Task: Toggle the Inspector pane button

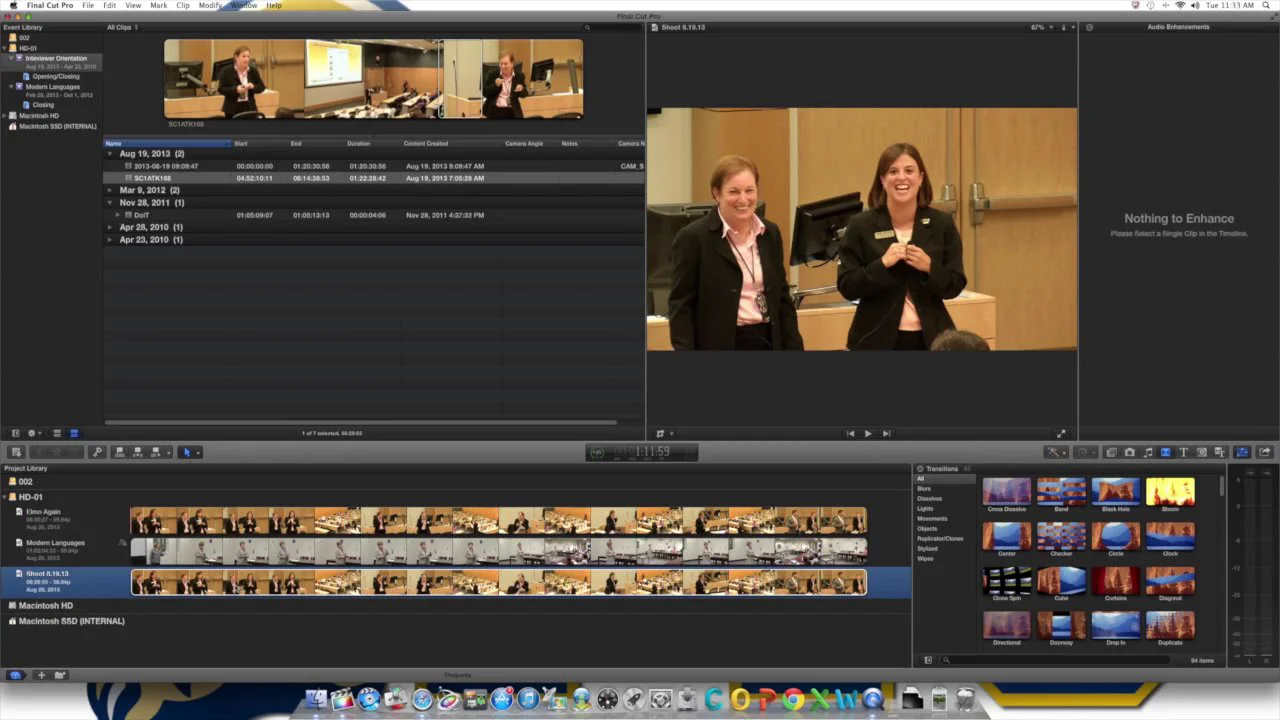Action: point(1243,452)
